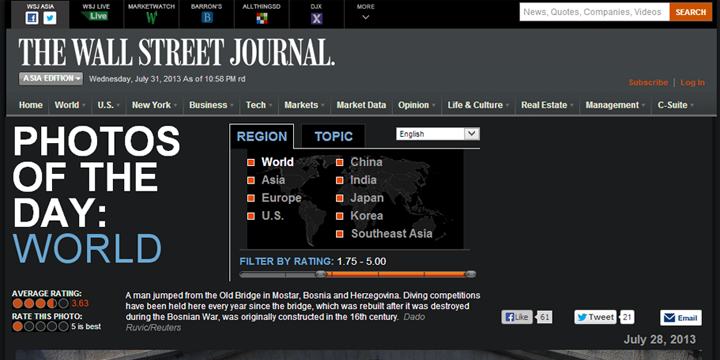Open the Barron's B icon

click(x=207, y=18)
